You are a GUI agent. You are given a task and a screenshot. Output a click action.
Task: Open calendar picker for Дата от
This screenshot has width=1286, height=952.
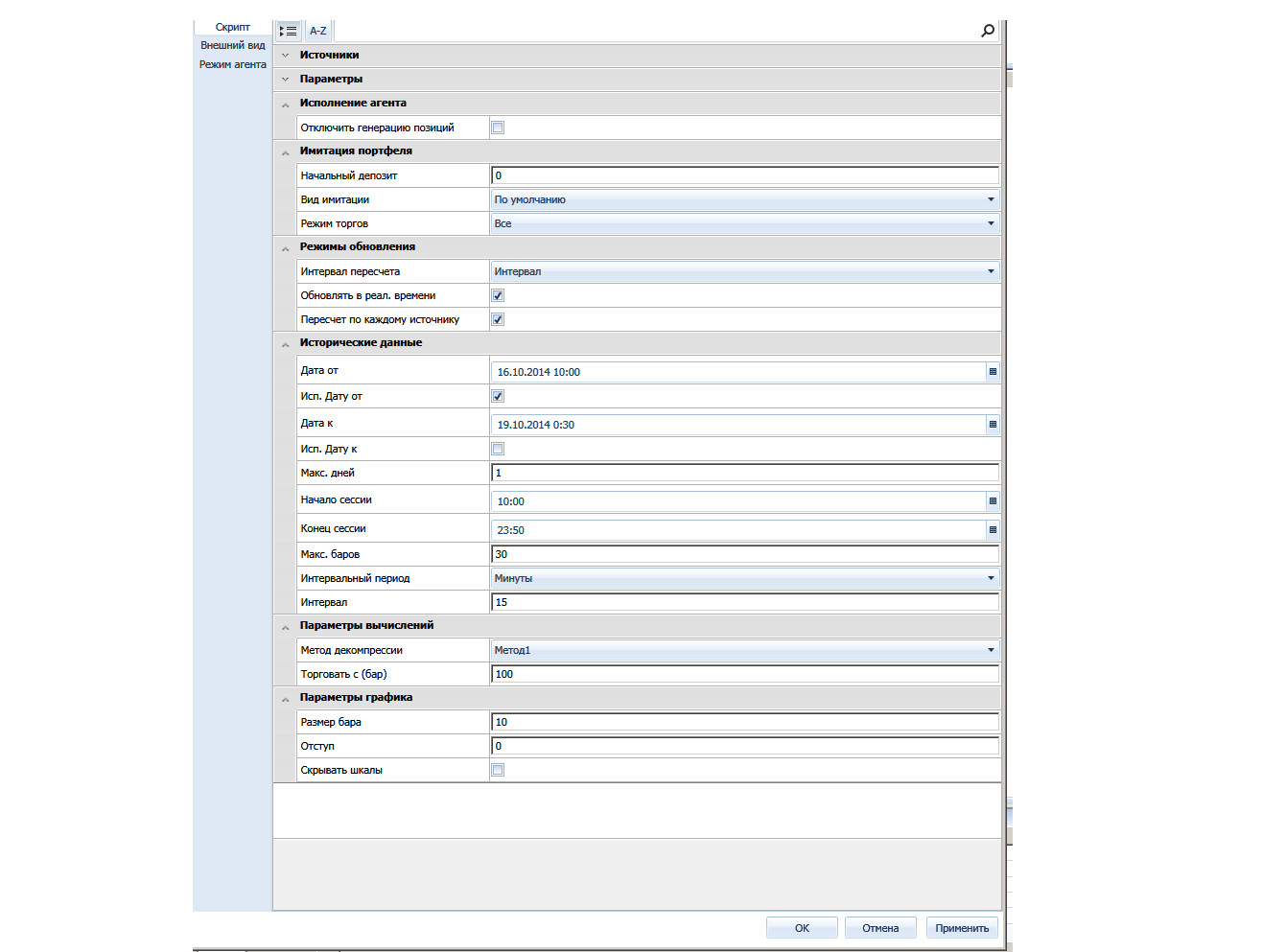[993, 371]
